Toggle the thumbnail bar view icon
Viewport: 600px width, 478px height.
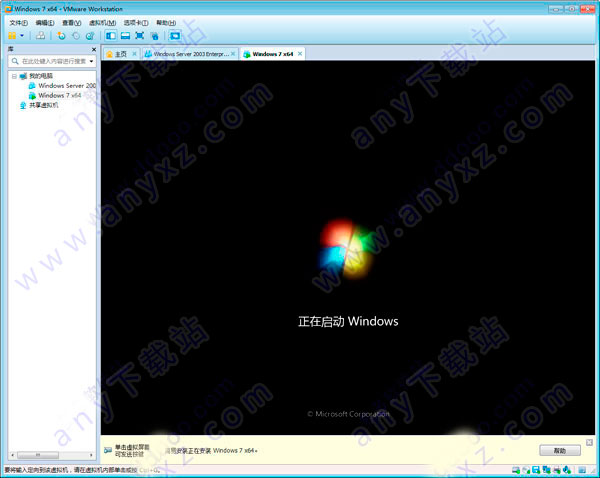click(126, 36)
